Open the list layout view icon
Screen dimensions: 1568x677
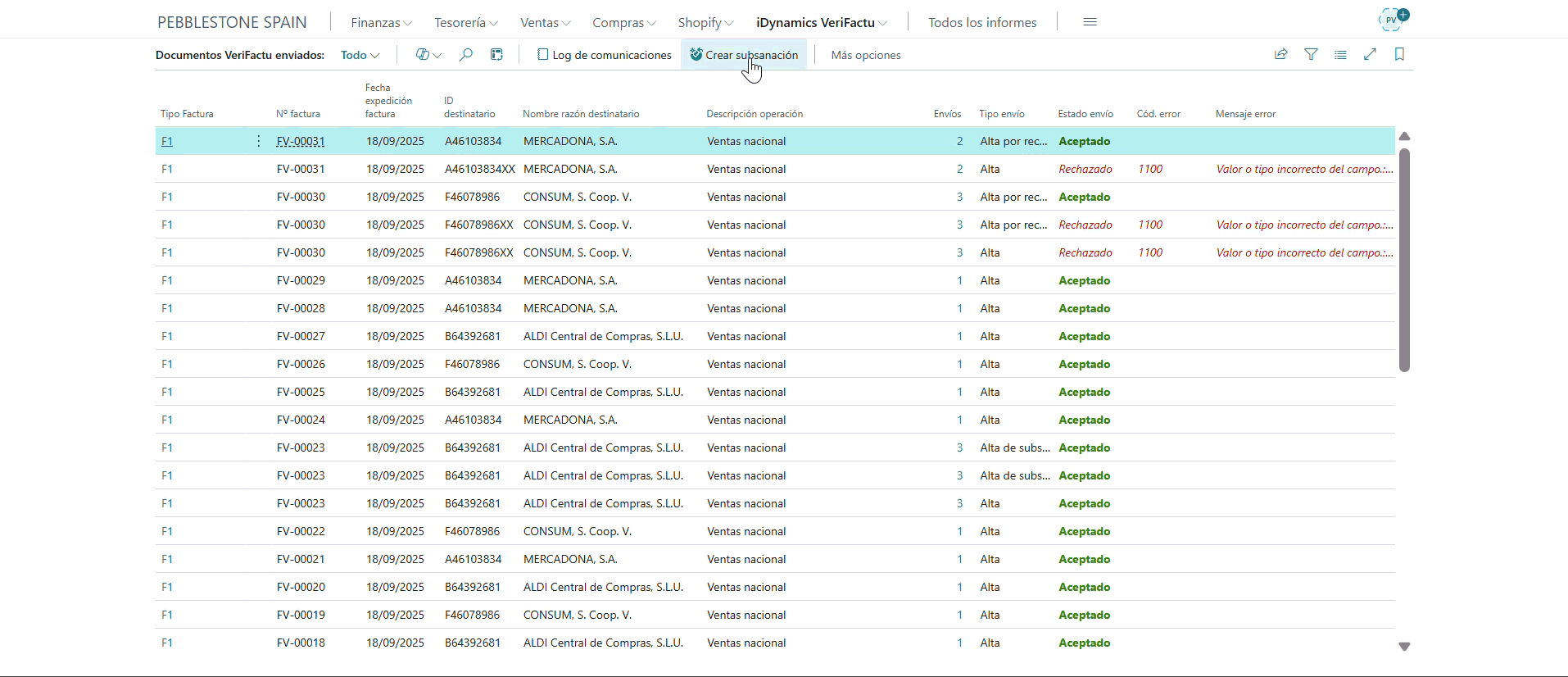[1340, 55]
